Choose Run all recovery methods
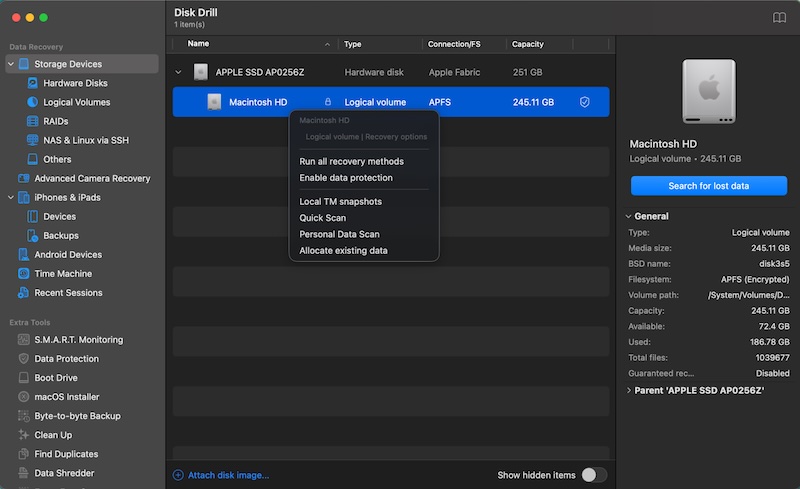This screenshot has width=800, height=489. [352, 161]
